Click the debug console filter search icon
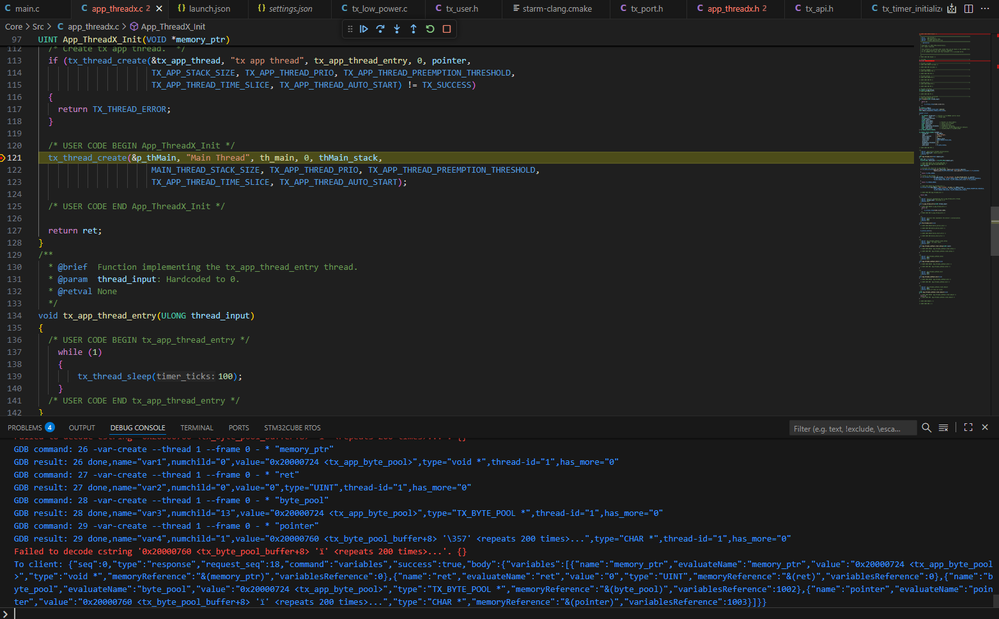Viewport: 999px width, 619px height. coord(927,428)
